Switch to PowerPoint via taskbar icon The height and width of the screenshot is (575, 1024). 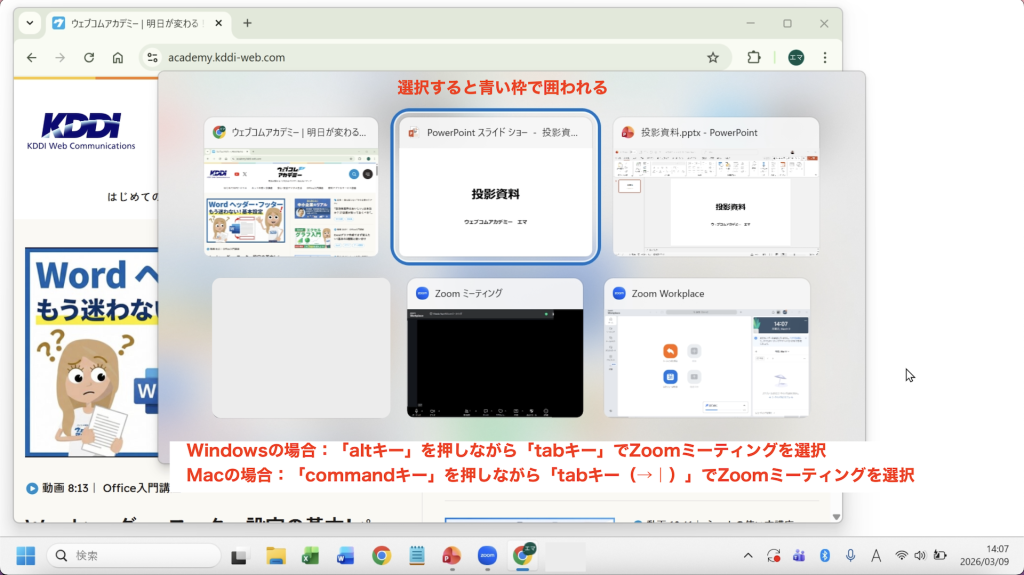pyautogui.click(x=451, y=556)
